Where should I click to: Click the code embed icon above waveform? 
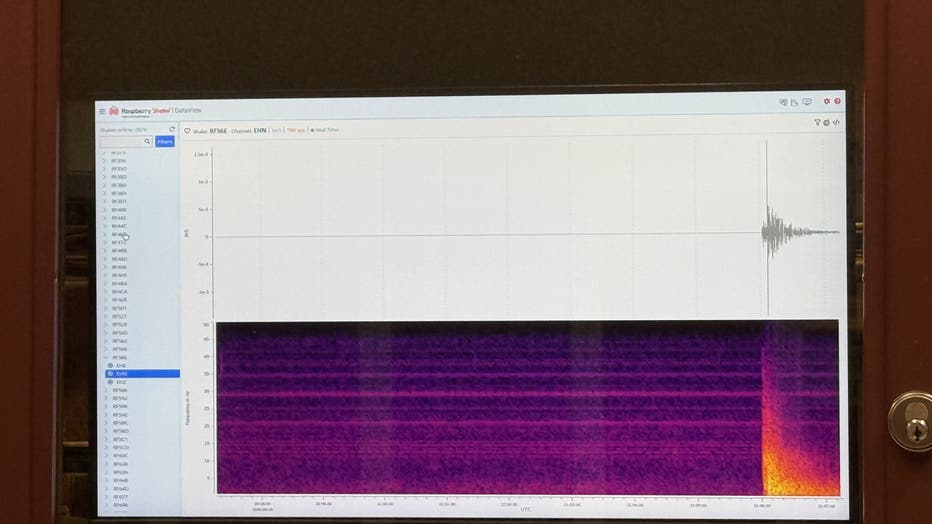point(836,122)
